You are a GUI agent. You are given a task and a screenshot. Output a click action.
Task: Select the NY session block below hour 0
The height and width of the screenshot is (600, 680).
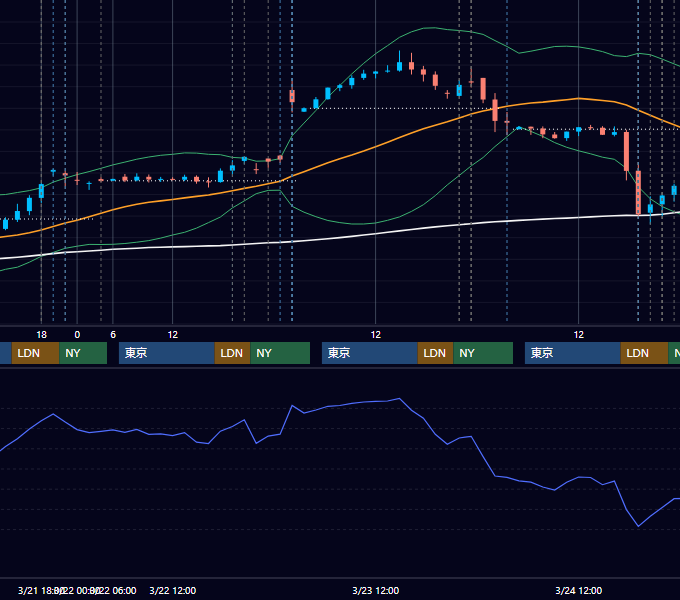83,353
